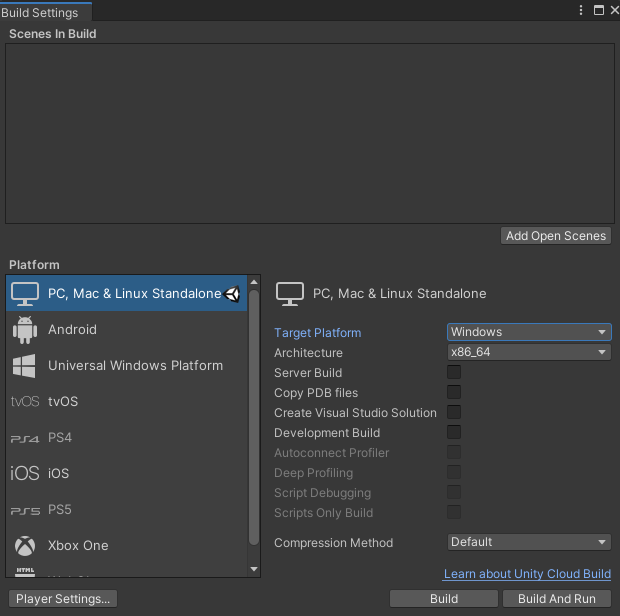The width and height of the screenshot is (620, 616).
Task: Click the Target Platform label
Action: tap(318, 333)
